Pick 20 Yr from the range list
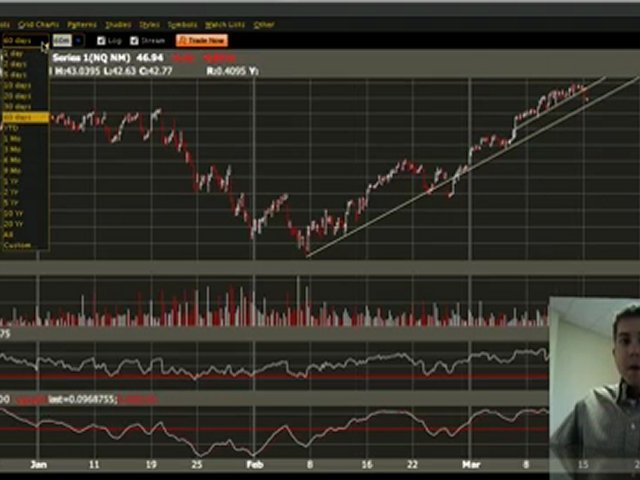The image size is (640, 480). tap(25, 224)
